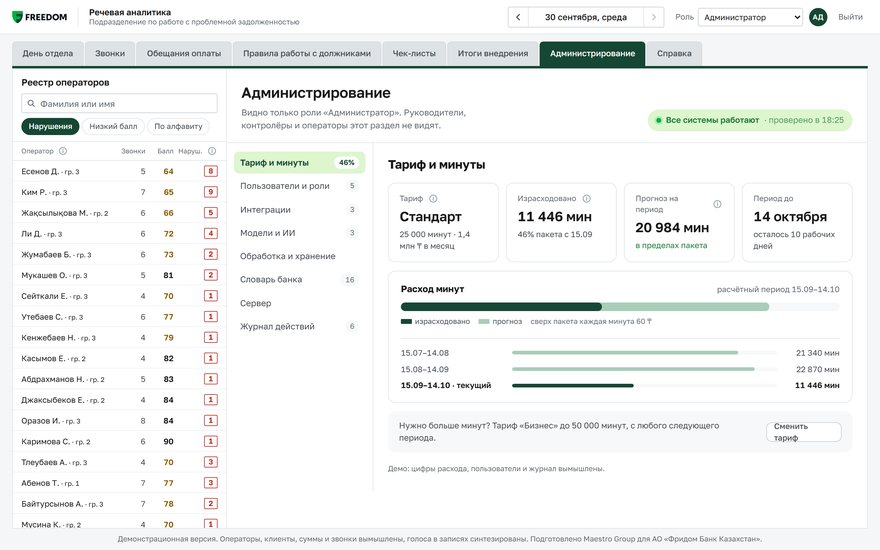Select operator row Кенжебаев Н.
Viewport: 880px width, 550px height.
tap(120, 337)
